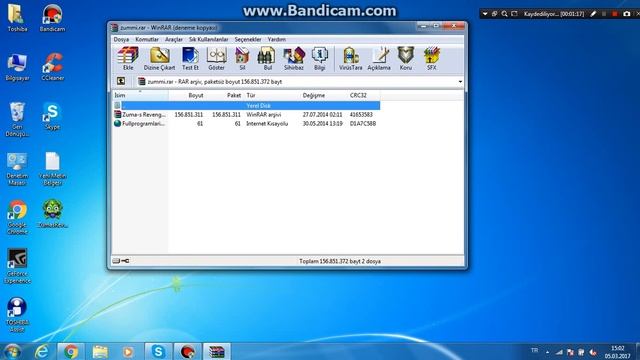Open the Sık Kullanılanlar menu
The width and height of the screenshot is (640, 360).
[209, 39]
